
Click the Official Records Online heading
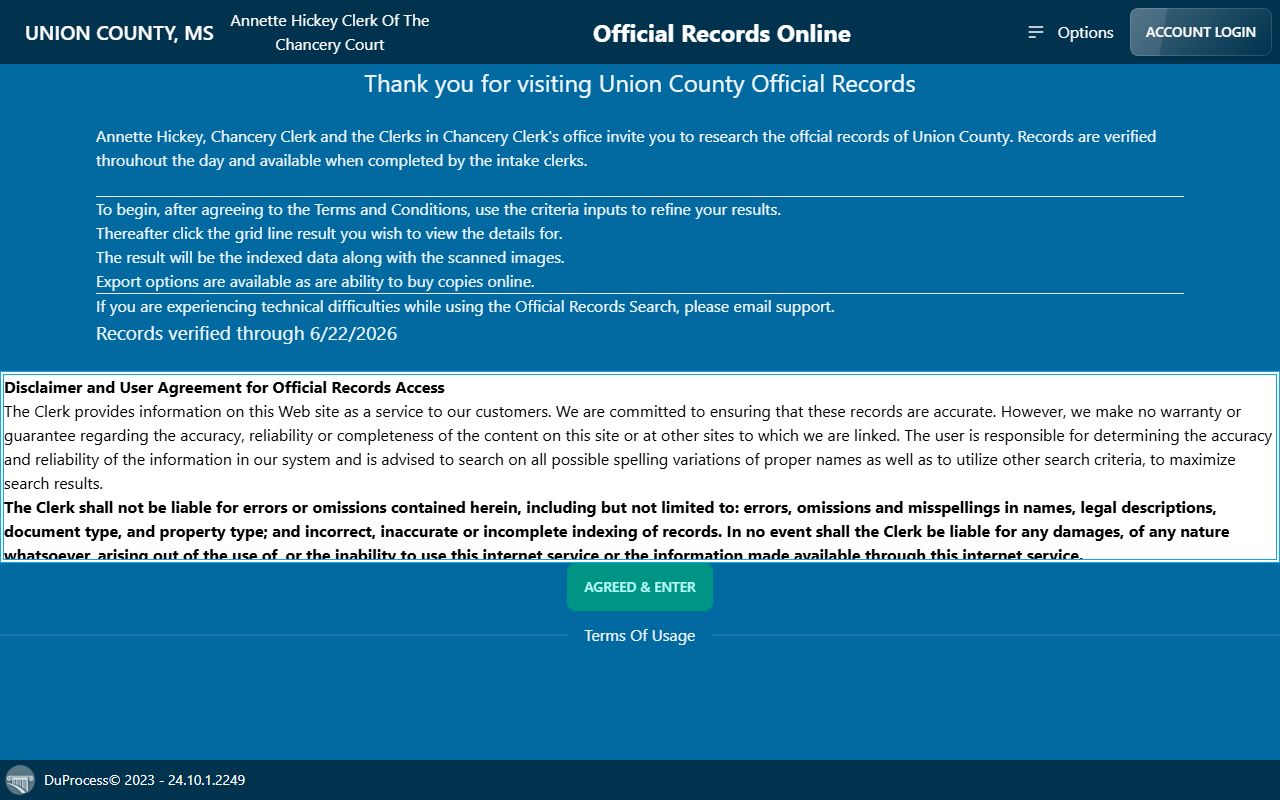point(721,33)
